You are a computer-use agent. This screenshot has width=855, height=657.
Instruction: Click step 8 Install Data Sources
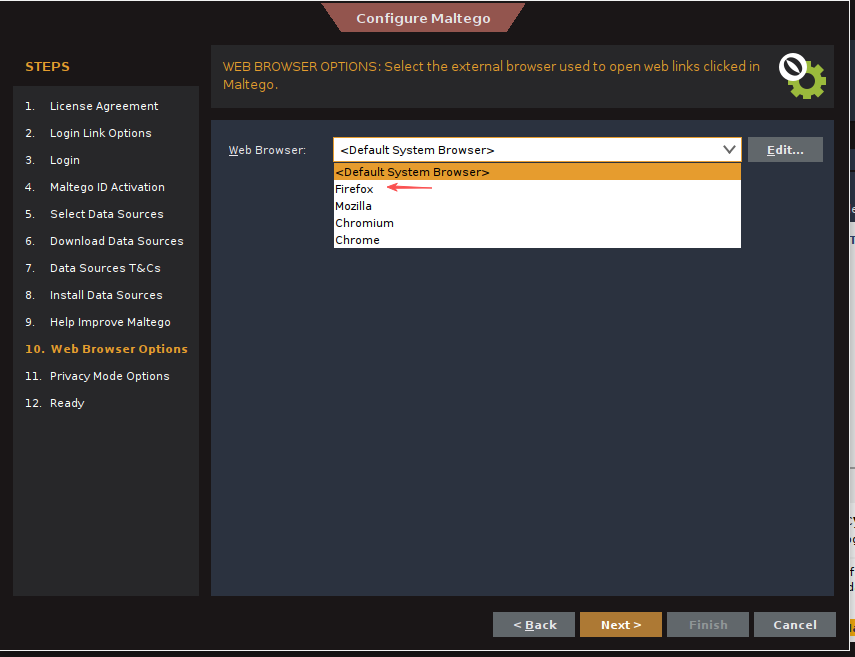pyautogui.click(x=94, y=295)
